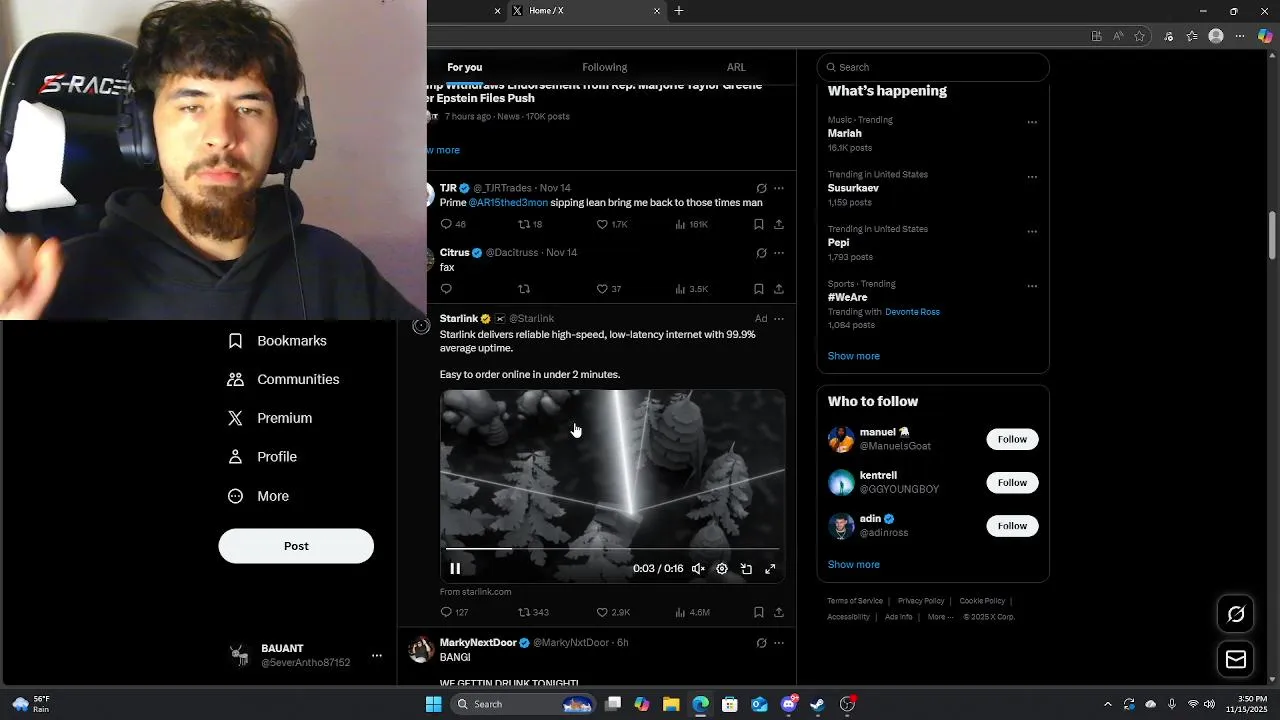Go to Profile in the X sidebar
1280x720 pixels.
coord(263,457)
